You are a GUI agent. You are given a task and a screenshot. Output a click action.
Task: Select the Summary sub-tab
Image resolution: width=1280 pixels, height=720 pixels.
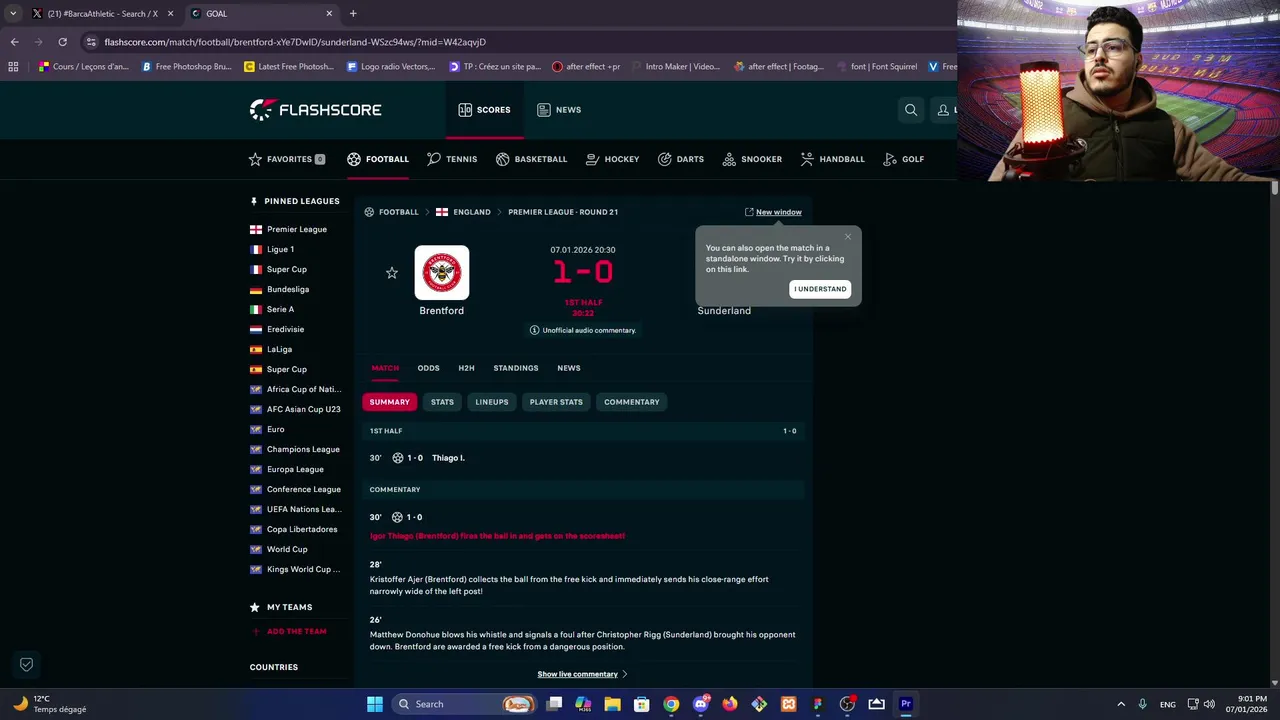coord(390,402)
